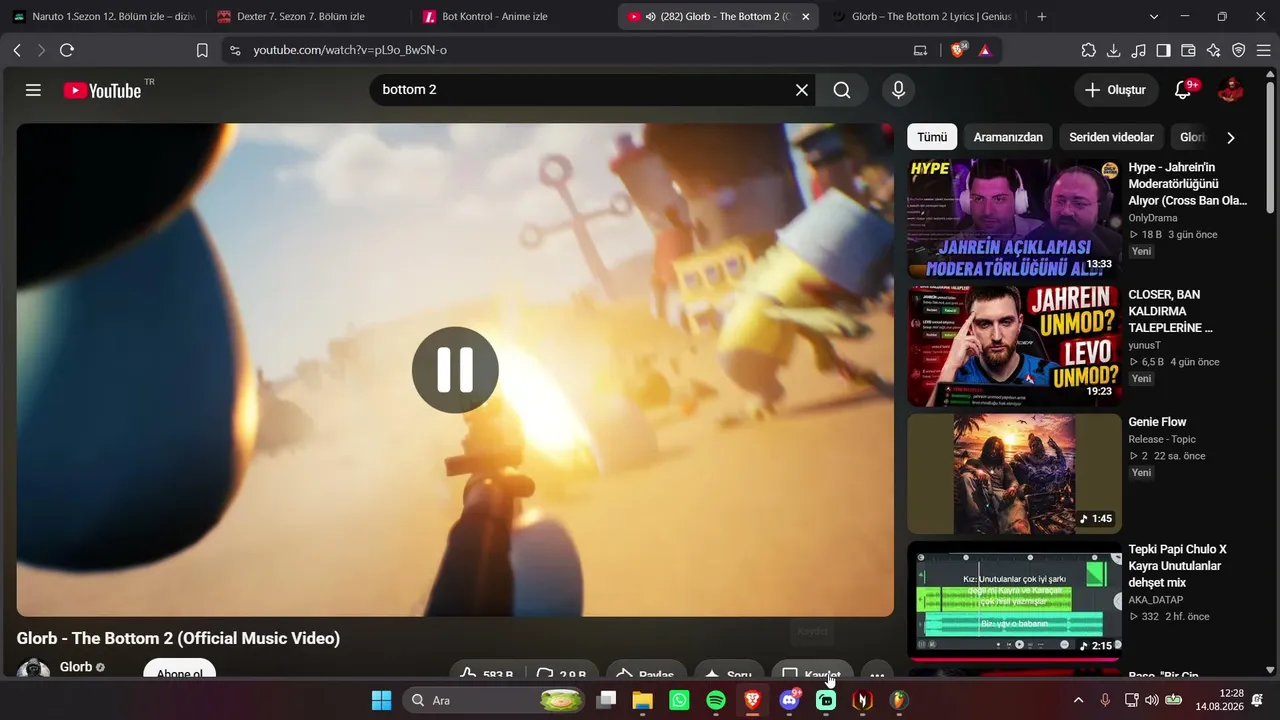Image resolution: width=1280 pixels, height=720 pixels.
Task: Show hidden system tray icons
Action: (1078, 700)
